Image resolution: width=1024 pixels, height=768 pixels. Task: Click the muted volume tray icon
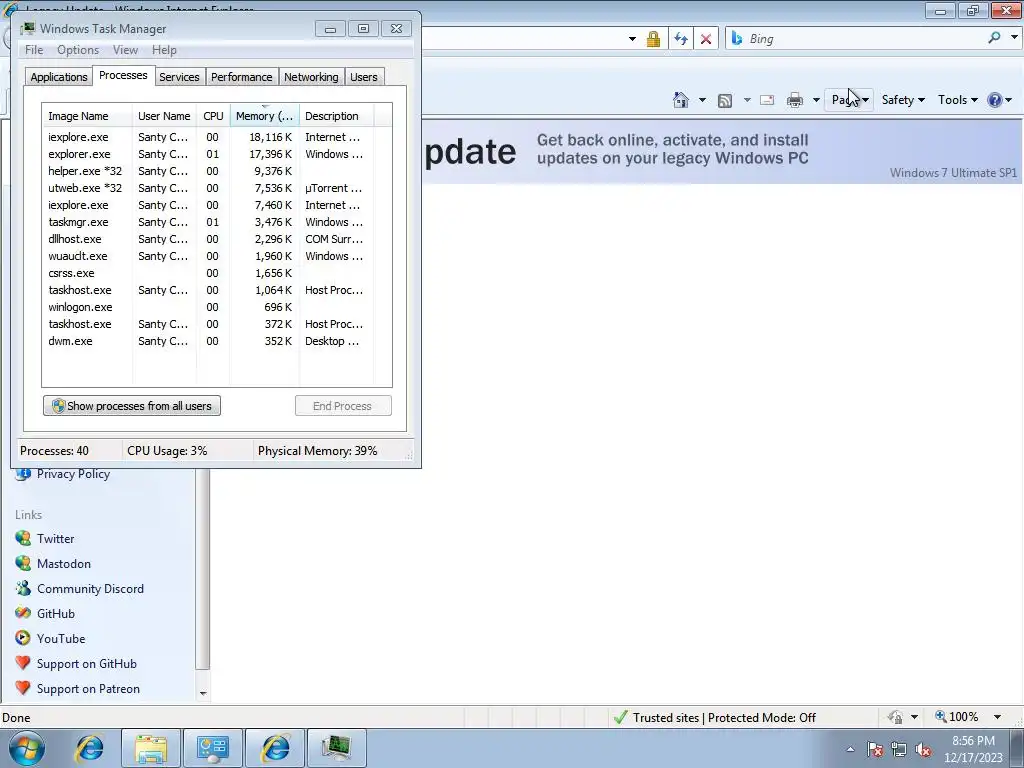point(923,750)
